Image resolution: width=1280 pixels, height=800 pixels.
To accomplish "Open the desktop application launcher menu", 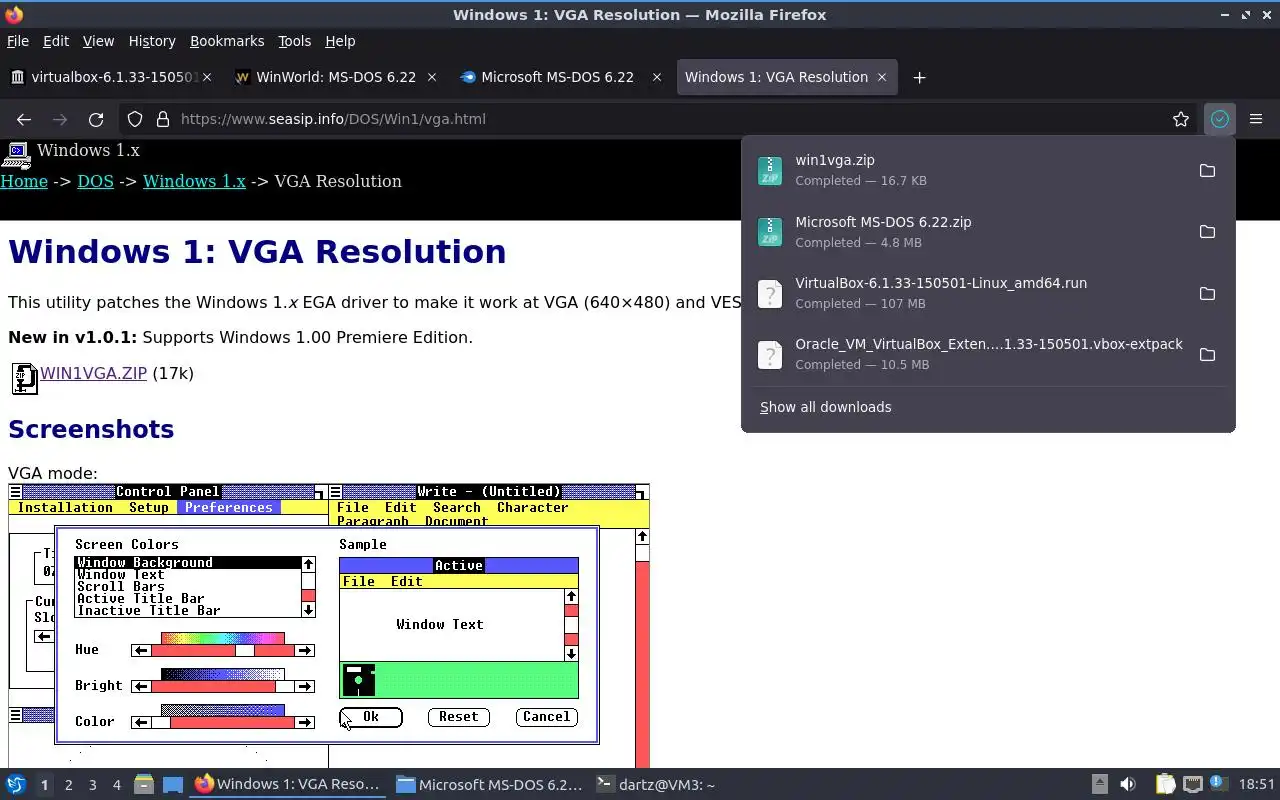I will (x=15, y=784).
